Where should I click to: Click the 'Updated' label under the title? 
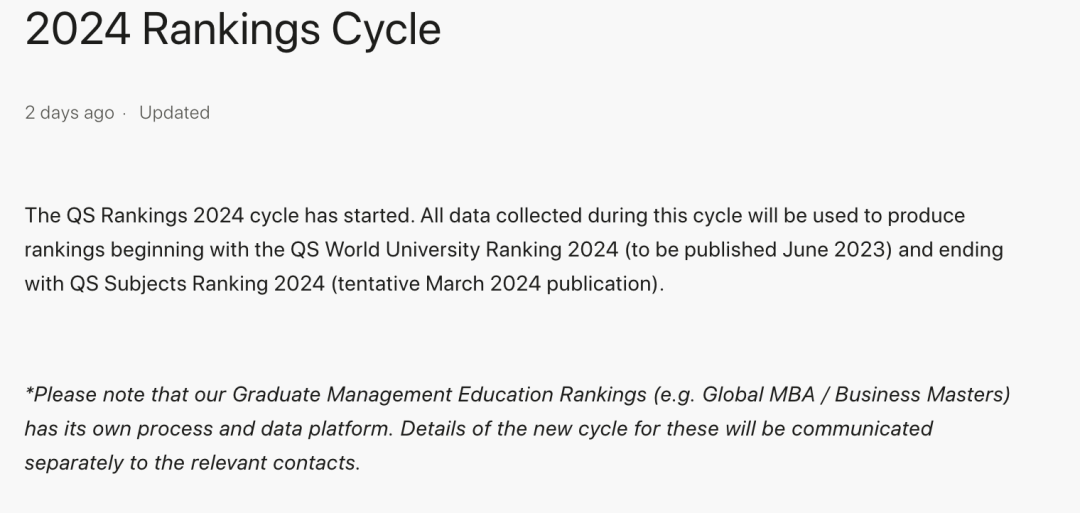click(174, 113)
